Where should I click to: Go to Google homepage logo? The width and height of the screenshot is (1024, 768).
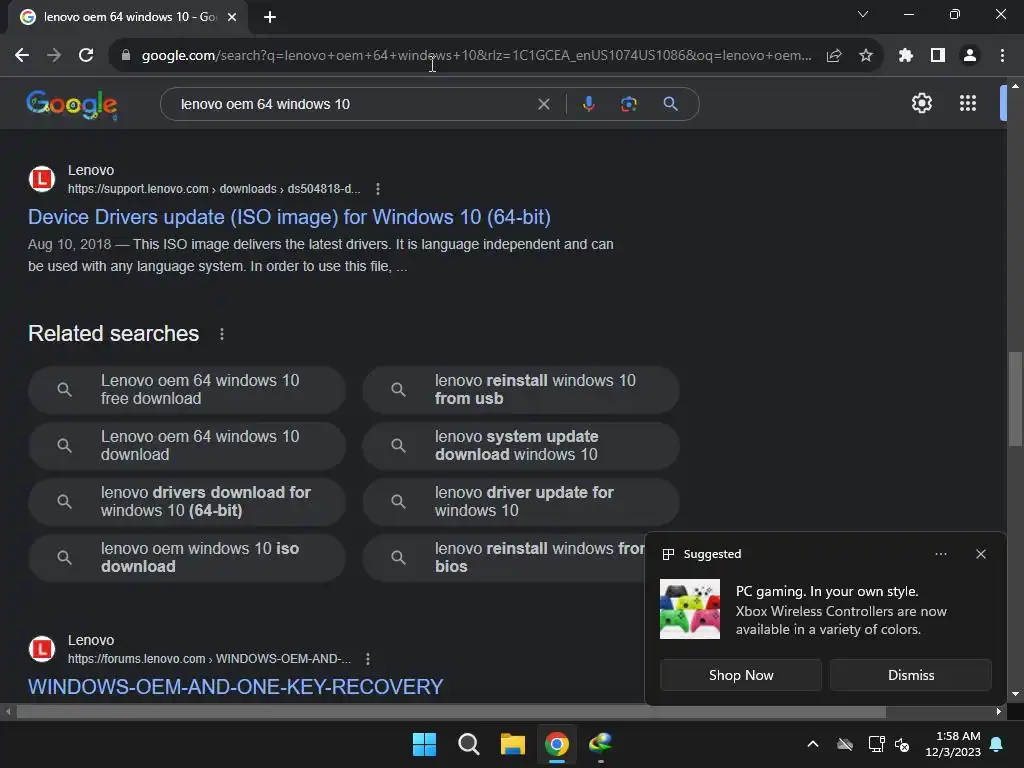point(72,104)
